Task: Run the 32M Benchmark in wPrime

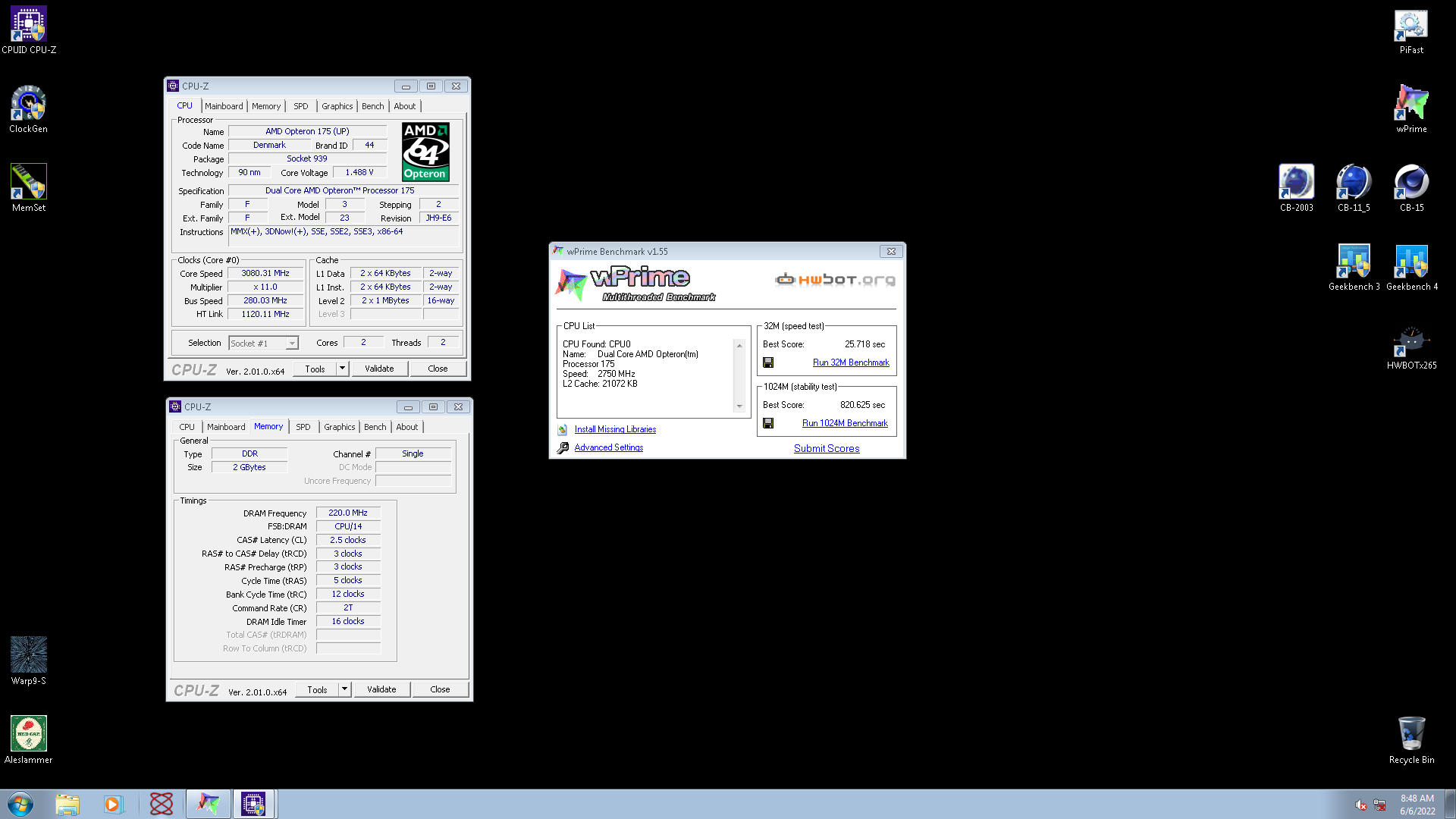Action: point(851,362)
